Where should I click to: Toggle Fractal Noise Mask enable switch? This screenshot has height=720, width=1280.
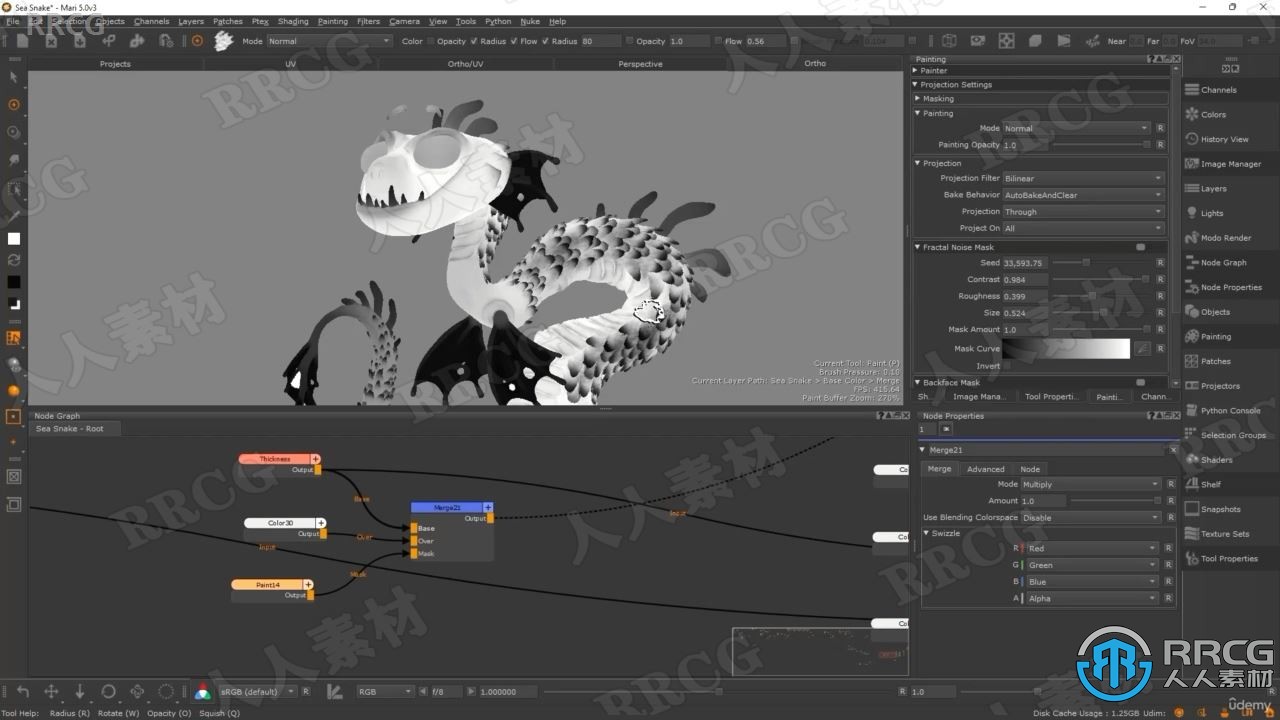1140,247
